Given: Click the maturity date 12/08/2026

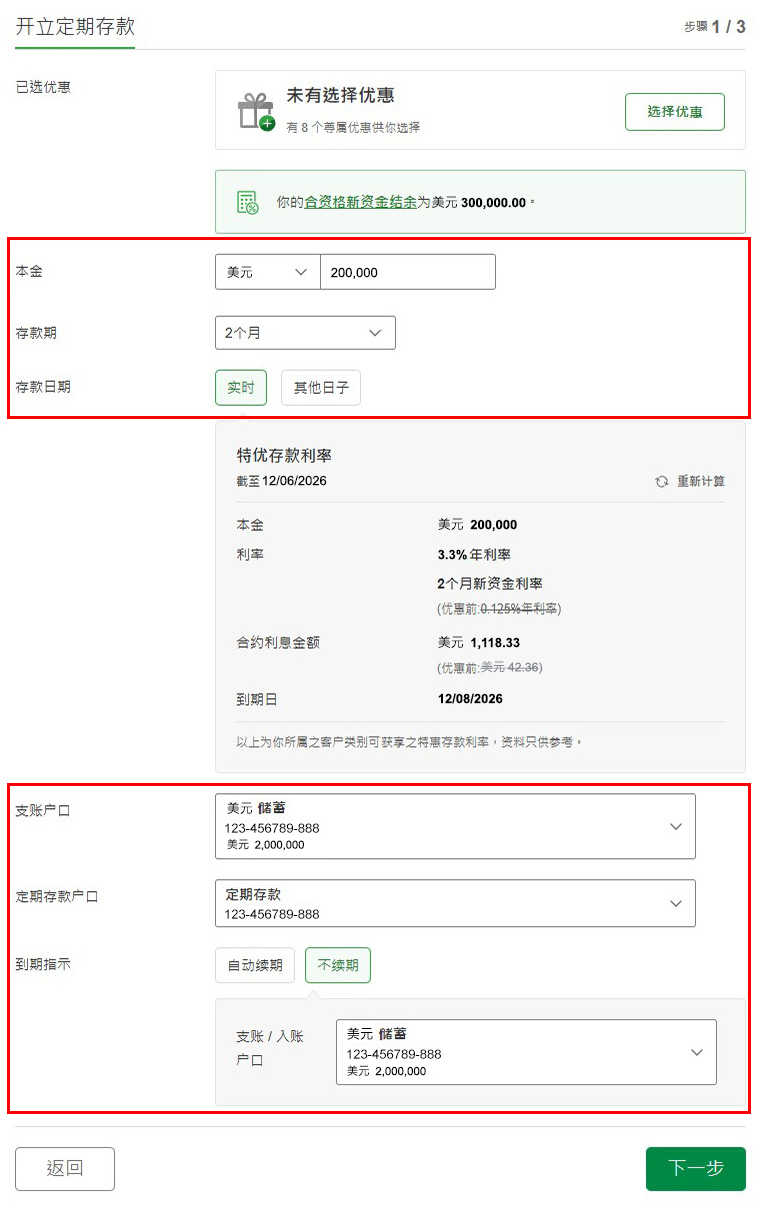Looking at the screenshot, I should pyautogui.click(x=470, y=700).
